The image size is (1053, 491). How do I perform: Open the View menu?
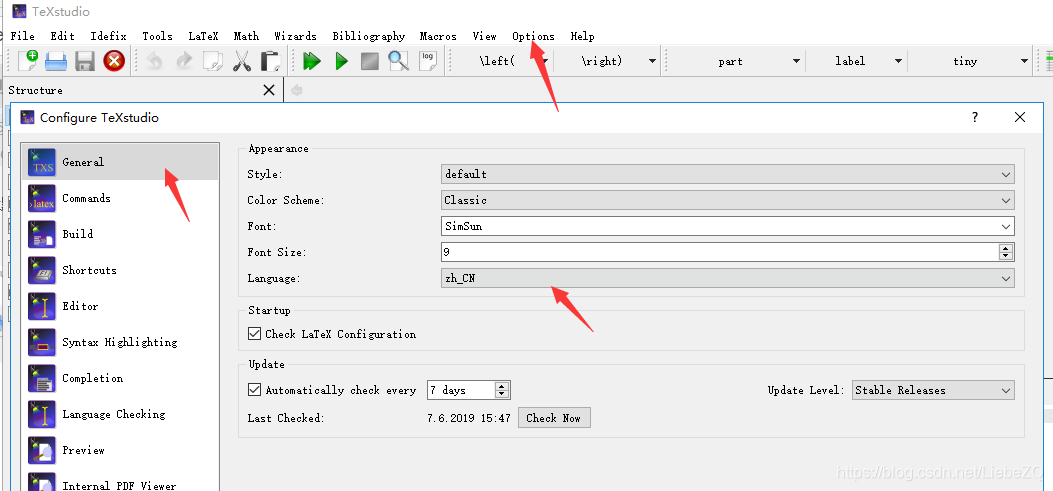coord(484,36)
